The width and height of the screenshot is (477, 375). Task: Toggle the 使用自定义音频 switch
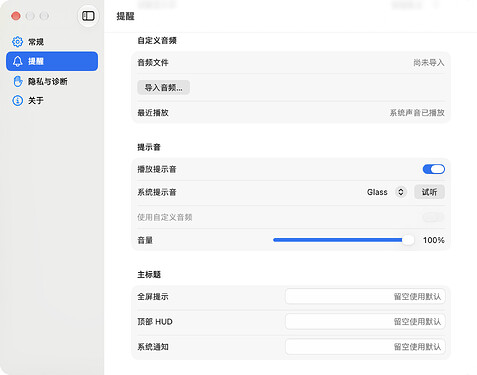click(x=434, y=217)
